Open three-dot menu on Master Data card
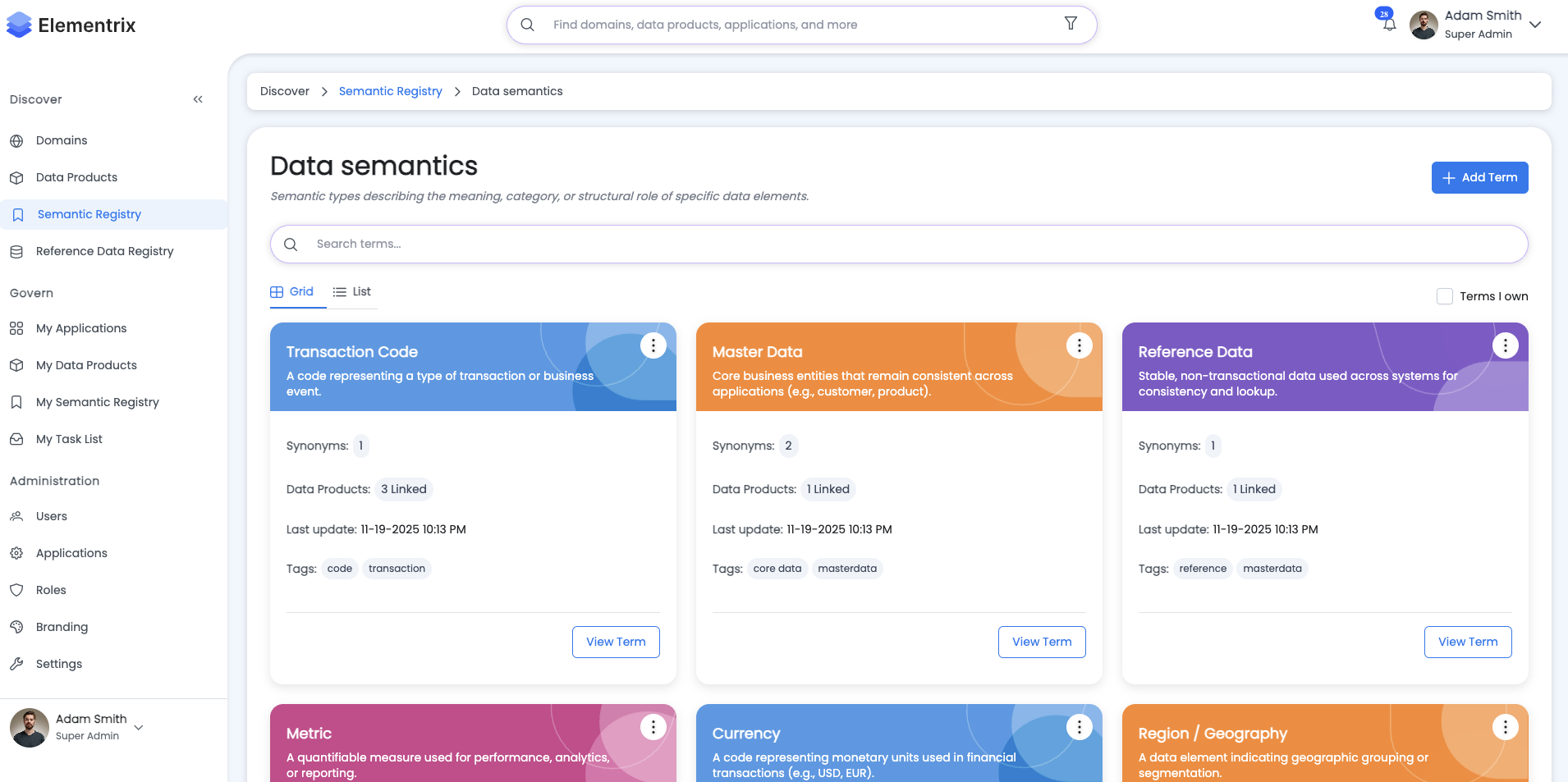Image resolution: width=1568 pixels, height=782 pixels. (1079, 345)
